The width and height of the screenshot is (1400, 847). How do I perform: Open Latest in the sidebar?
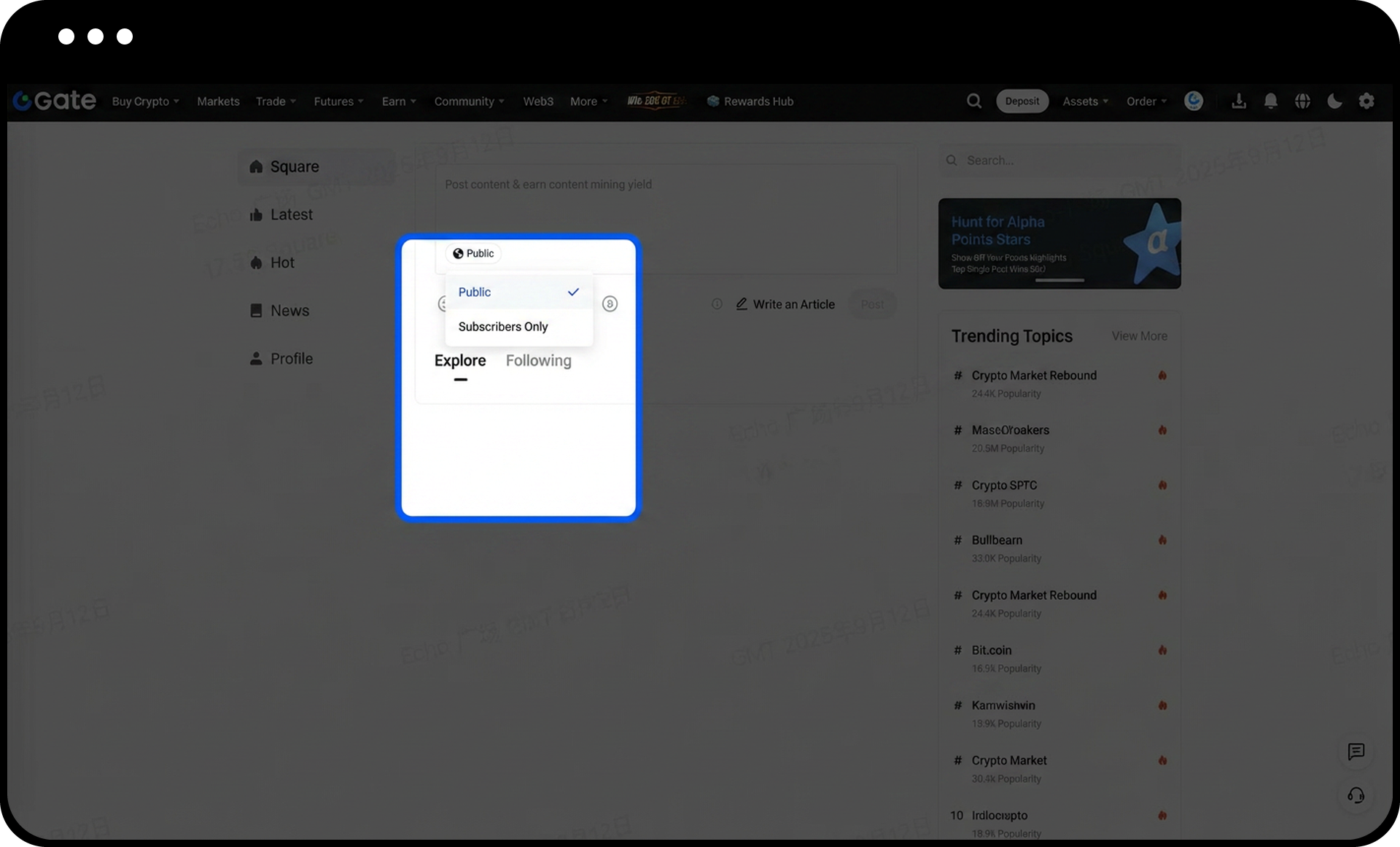[291, 214]
